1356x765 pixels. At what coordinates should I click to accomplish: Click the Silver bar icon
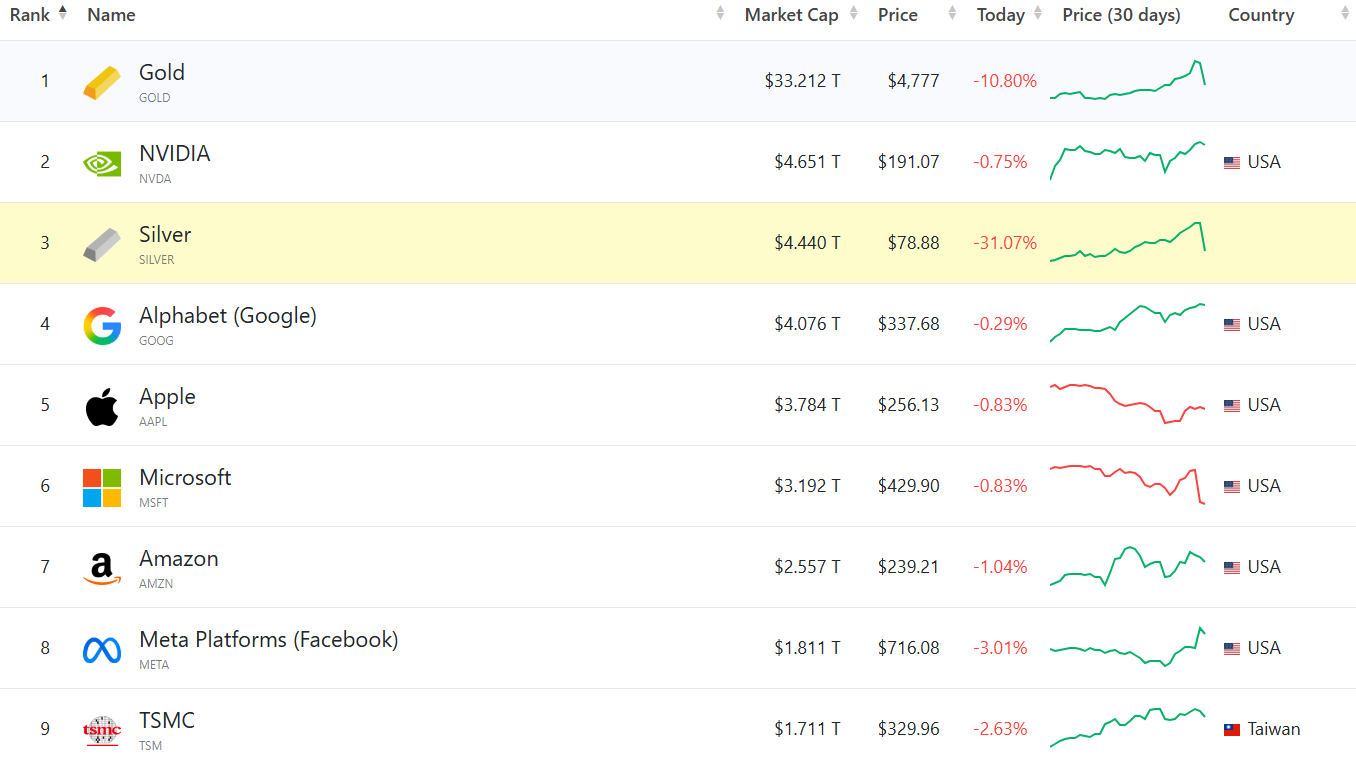click(102, 244)
